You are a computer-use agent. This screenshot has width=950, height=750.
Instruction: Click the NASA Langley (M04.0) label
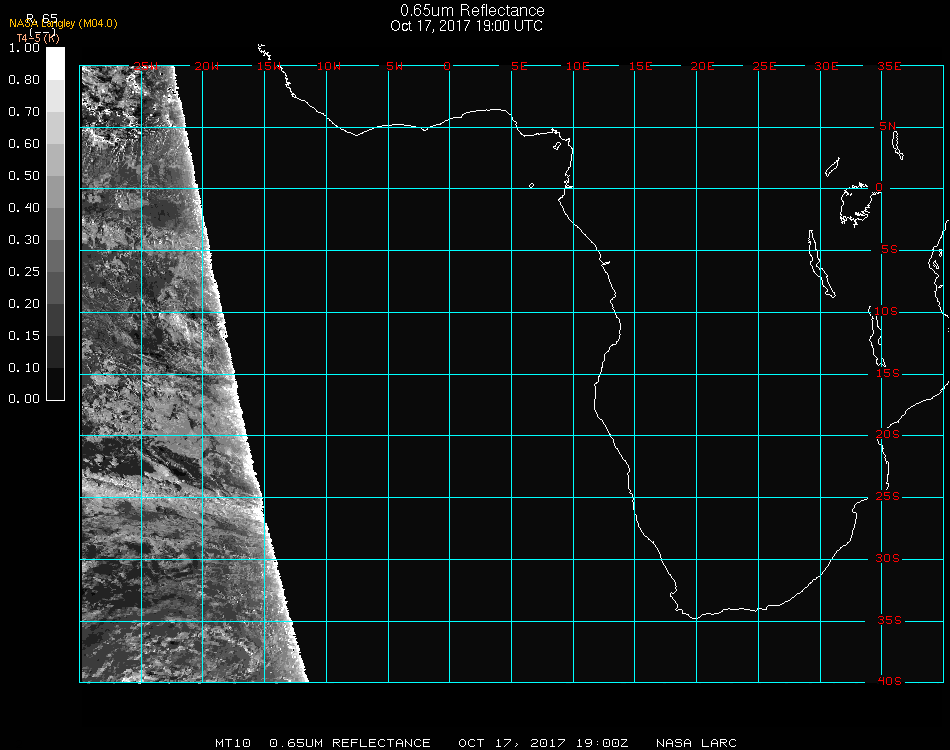(63, 24)
